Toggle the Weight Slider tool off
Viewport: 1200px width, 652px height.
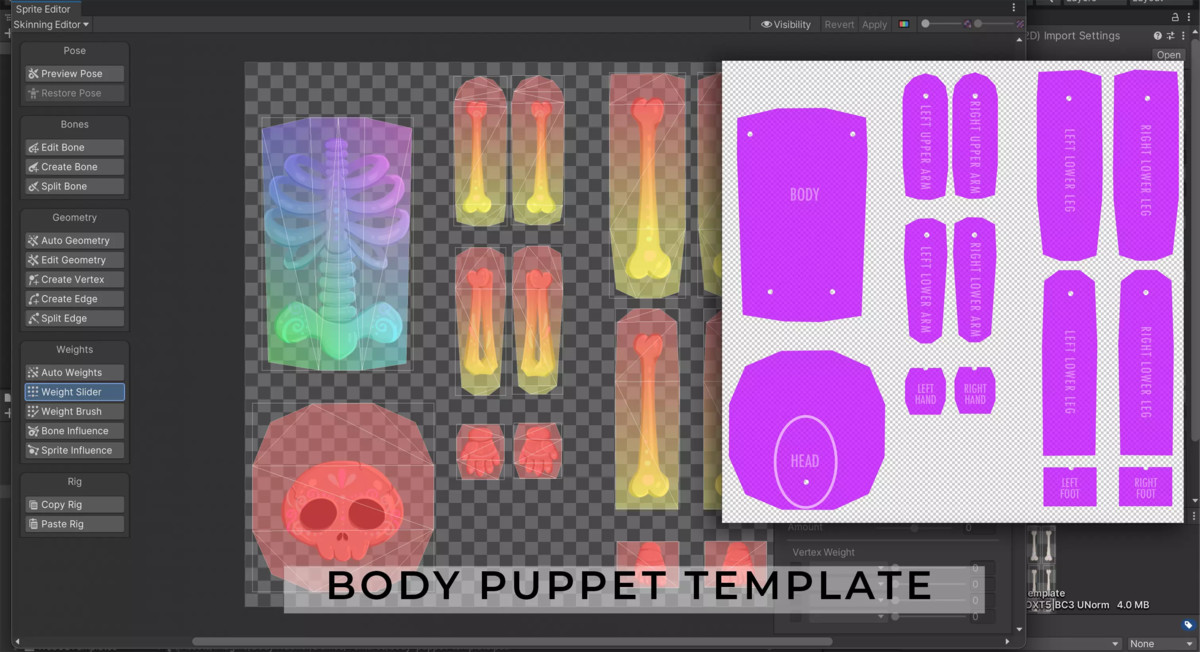pos(74,392)
